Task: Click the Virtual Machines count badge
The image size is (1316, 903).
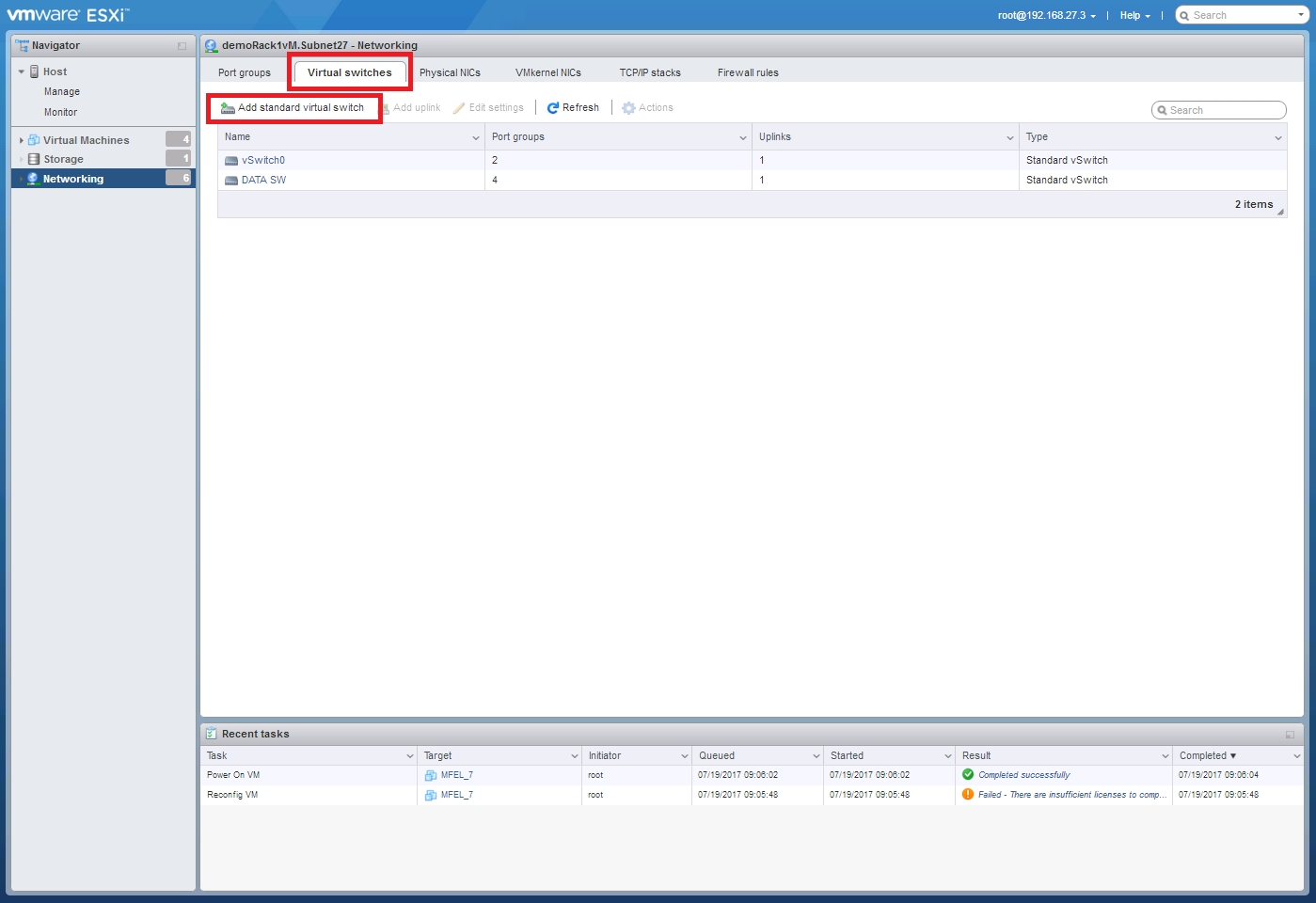Action: [x=179, y=139]
